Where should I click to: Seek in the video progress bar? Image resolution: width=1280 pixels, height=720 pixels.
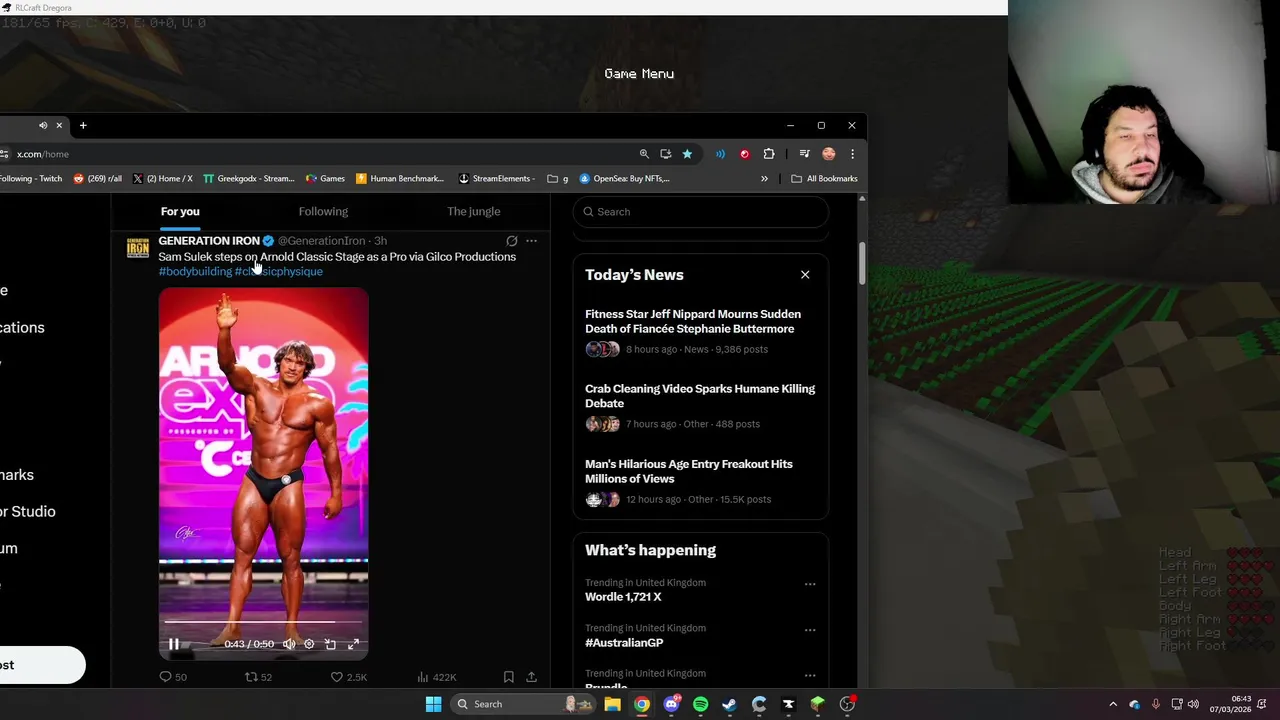click(263, 622)
